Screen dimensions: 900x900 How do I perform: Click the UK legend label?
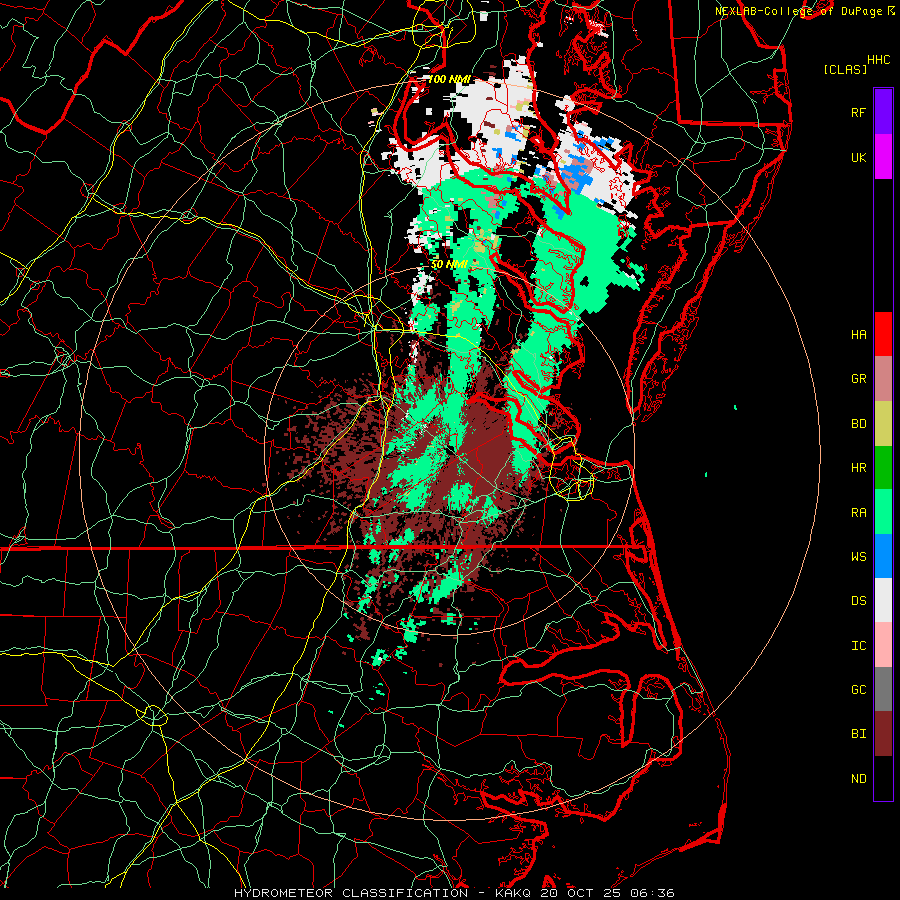858,157
